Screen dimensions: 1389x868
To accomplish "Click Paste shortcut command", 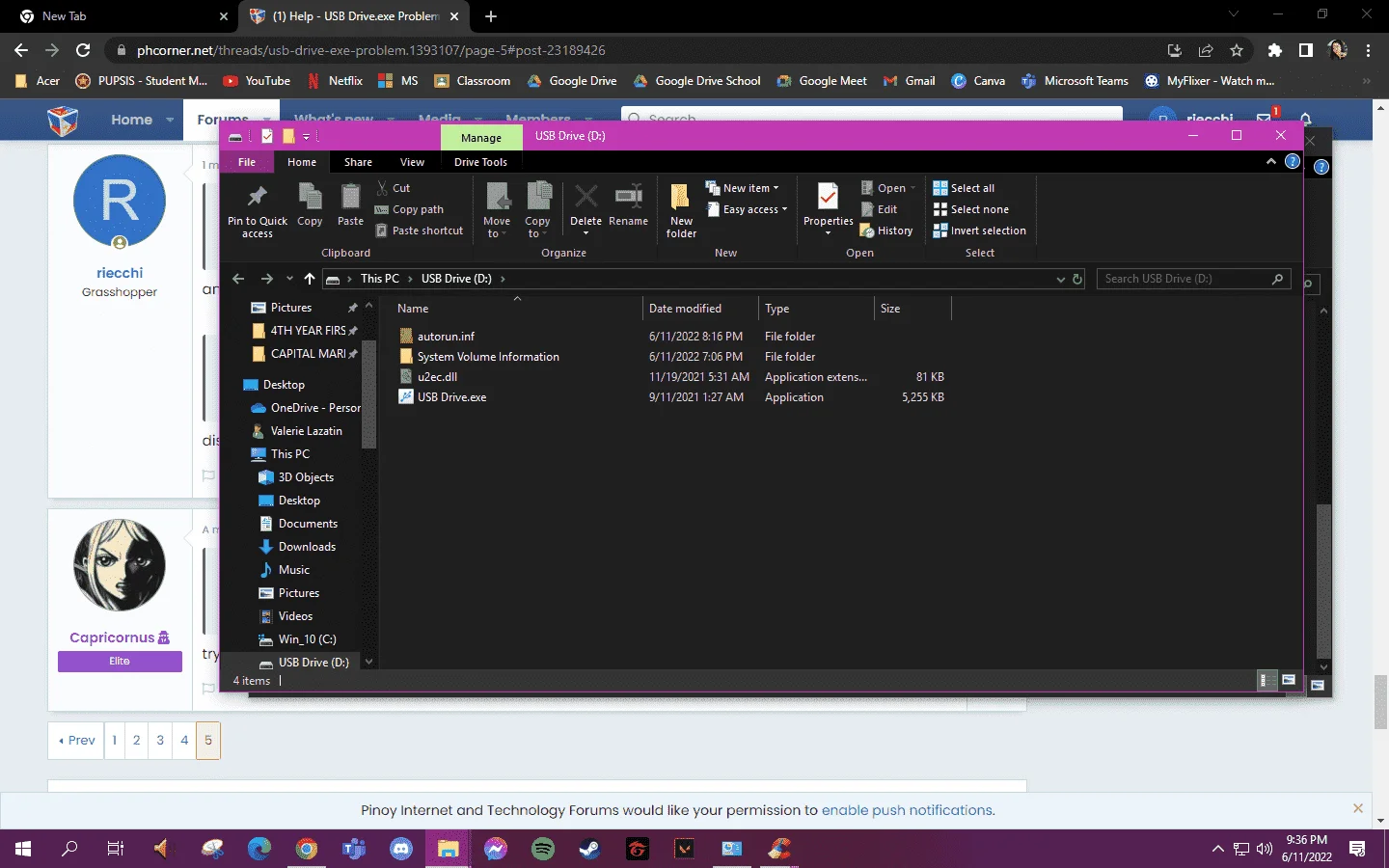I will coord(420,231).
